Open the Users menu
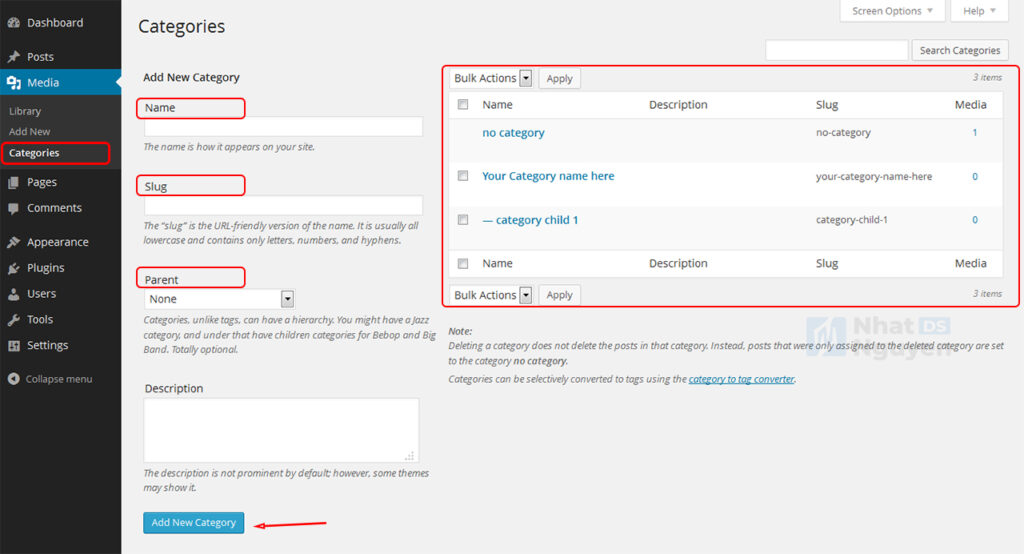The image size is (1024, 554). (x=41, y=294)
